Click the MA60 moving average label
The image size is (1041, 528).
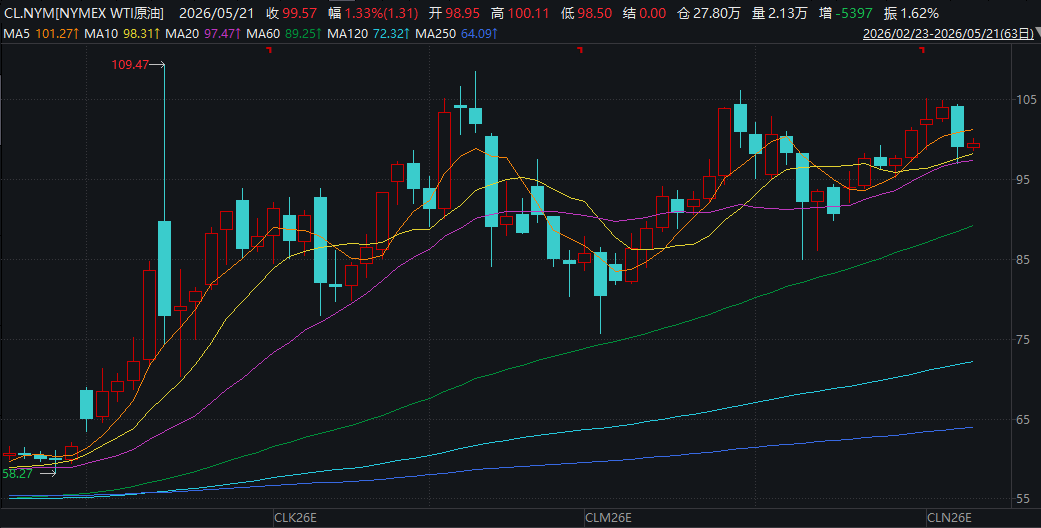click(x=263, y=33)
